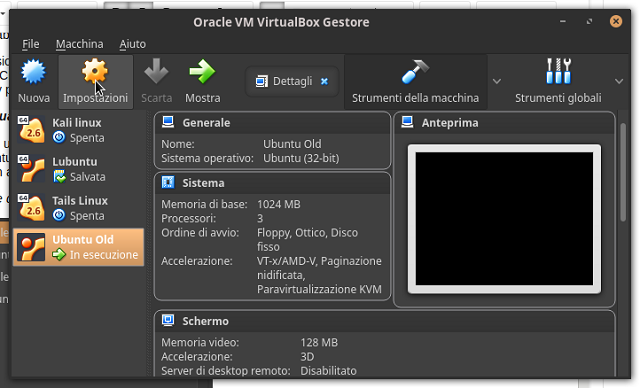Image resolution: width=640 pixels, height=388 pixels.
Task: Click the Sistema section chip icon
Action: pos(168,182)
